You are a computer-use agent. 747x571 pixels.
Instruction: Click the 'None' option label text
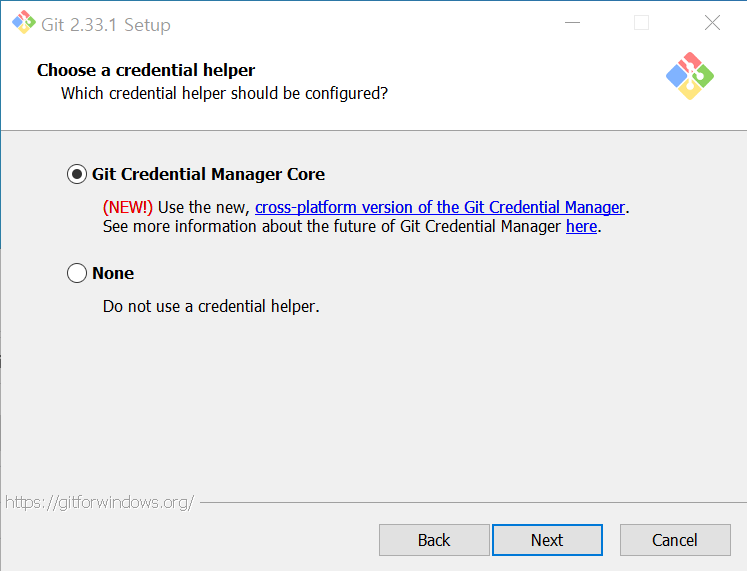pyautogui.click(x=113, y=273)
